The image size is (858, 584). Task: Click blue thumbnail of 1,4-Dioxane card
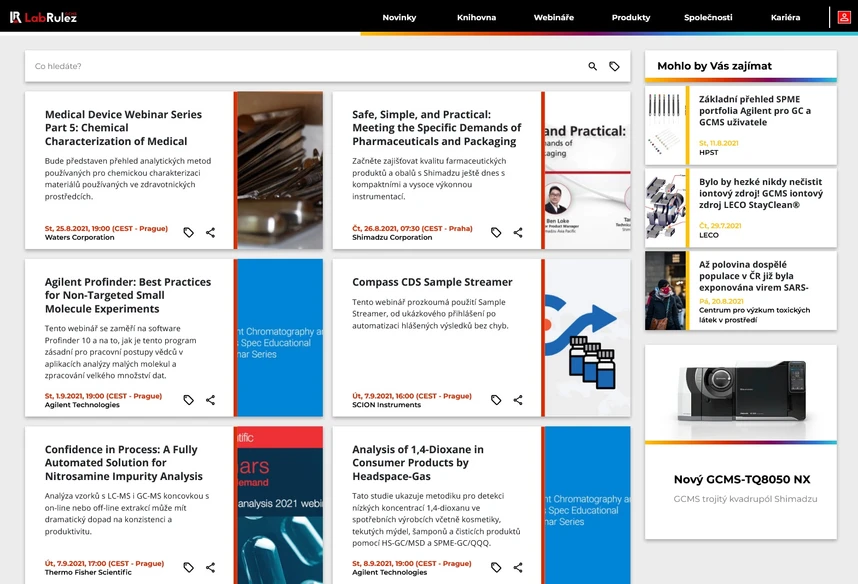point(588,505)
